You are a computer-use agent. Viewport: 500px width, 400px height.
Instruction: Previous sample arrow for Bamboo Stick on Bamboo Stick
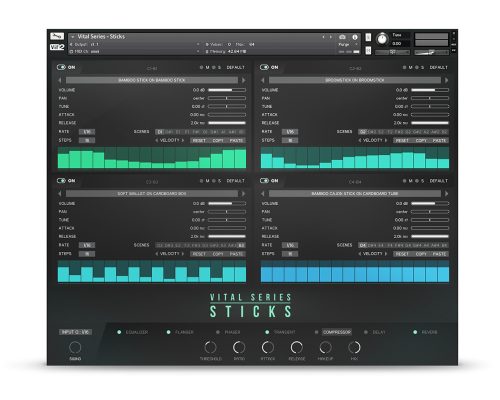[x=60, y=80]
